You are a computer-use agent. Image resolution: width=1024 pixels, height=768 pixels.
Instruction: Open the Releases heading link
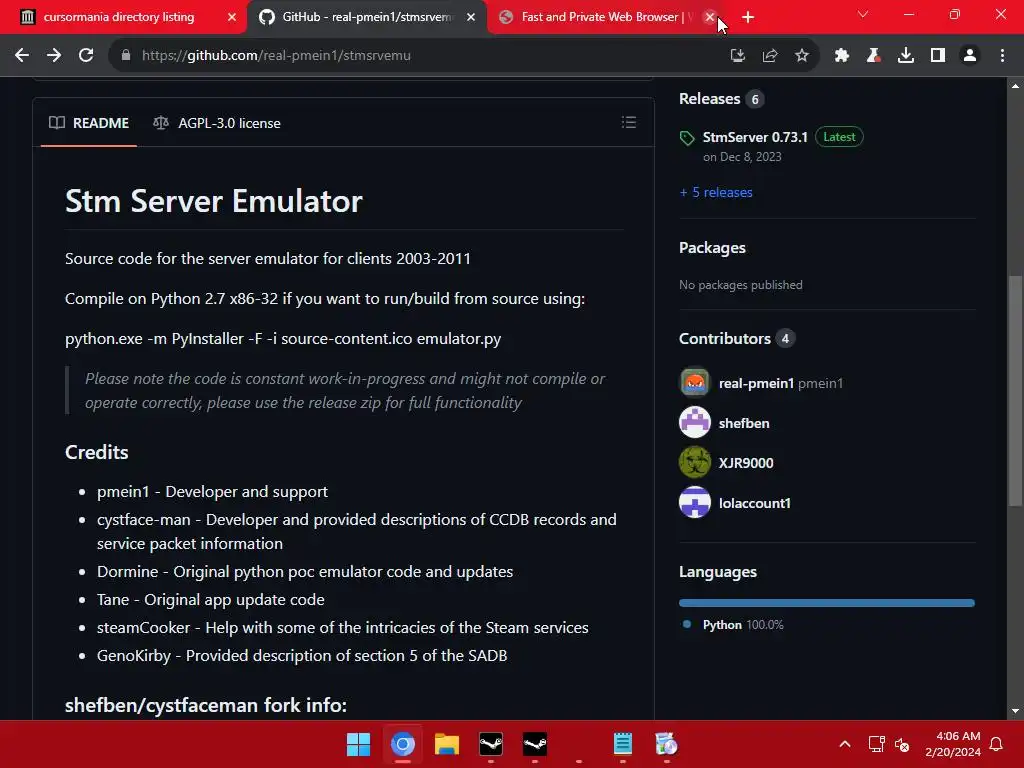(x=709, y=99)
